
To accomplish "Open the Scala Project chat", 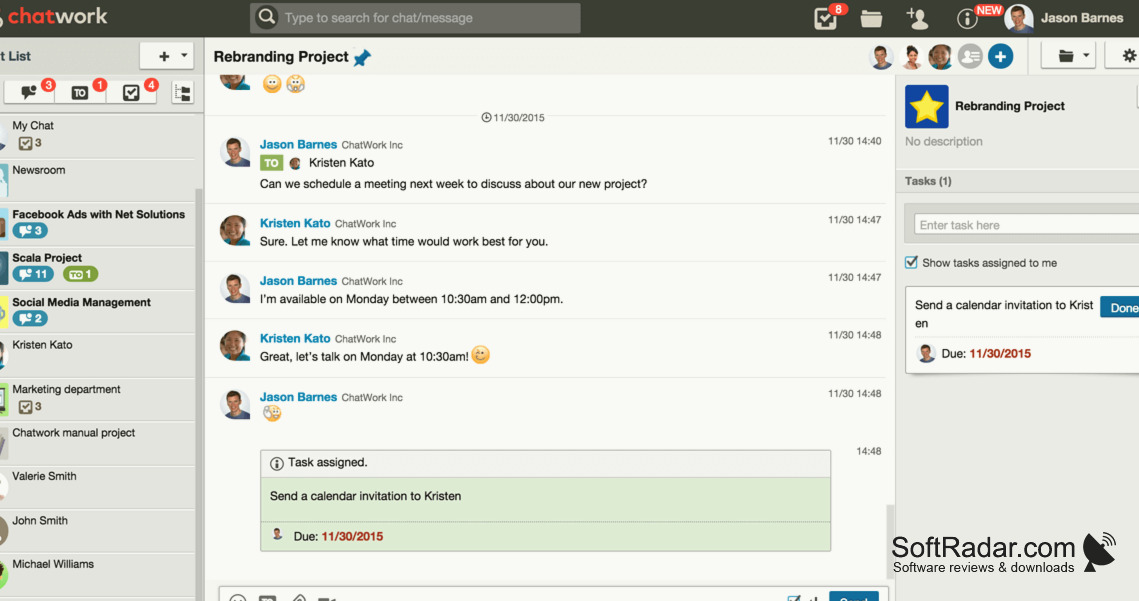I will 98,267.
